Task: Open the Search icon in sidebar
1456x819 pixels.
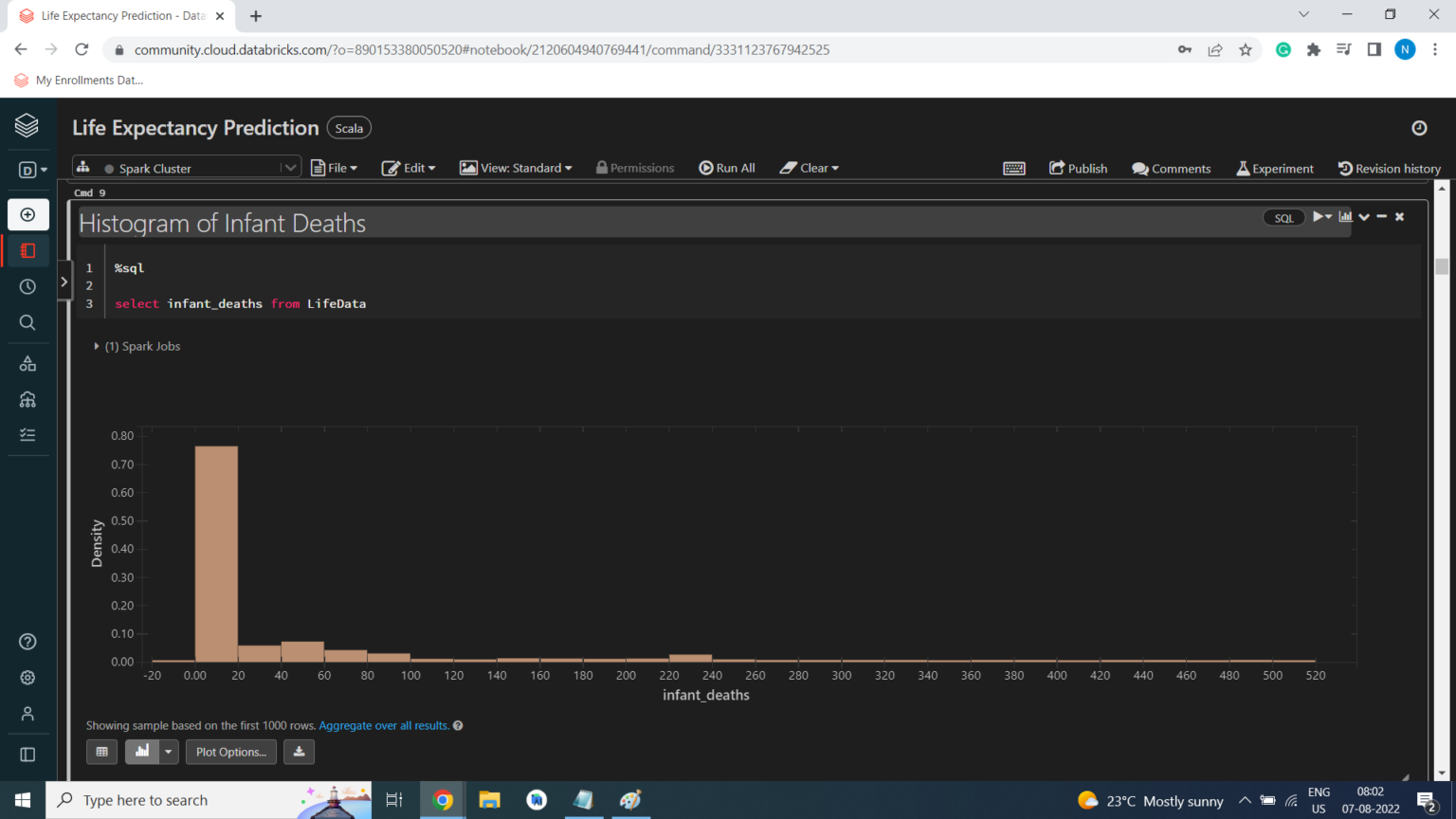Action: 27,322
